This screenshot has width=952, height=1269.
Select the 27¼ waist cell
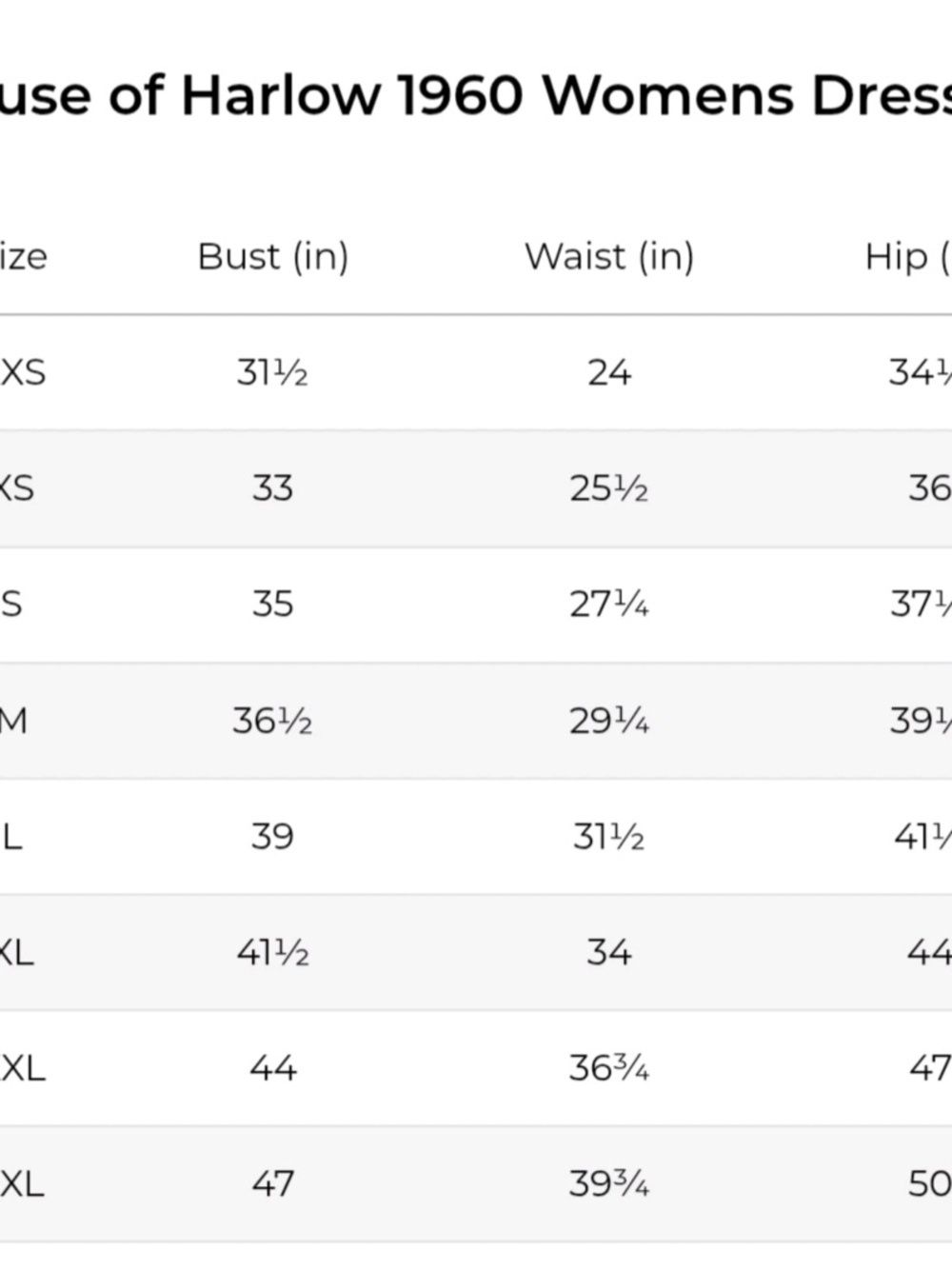[x=609, y=605]
